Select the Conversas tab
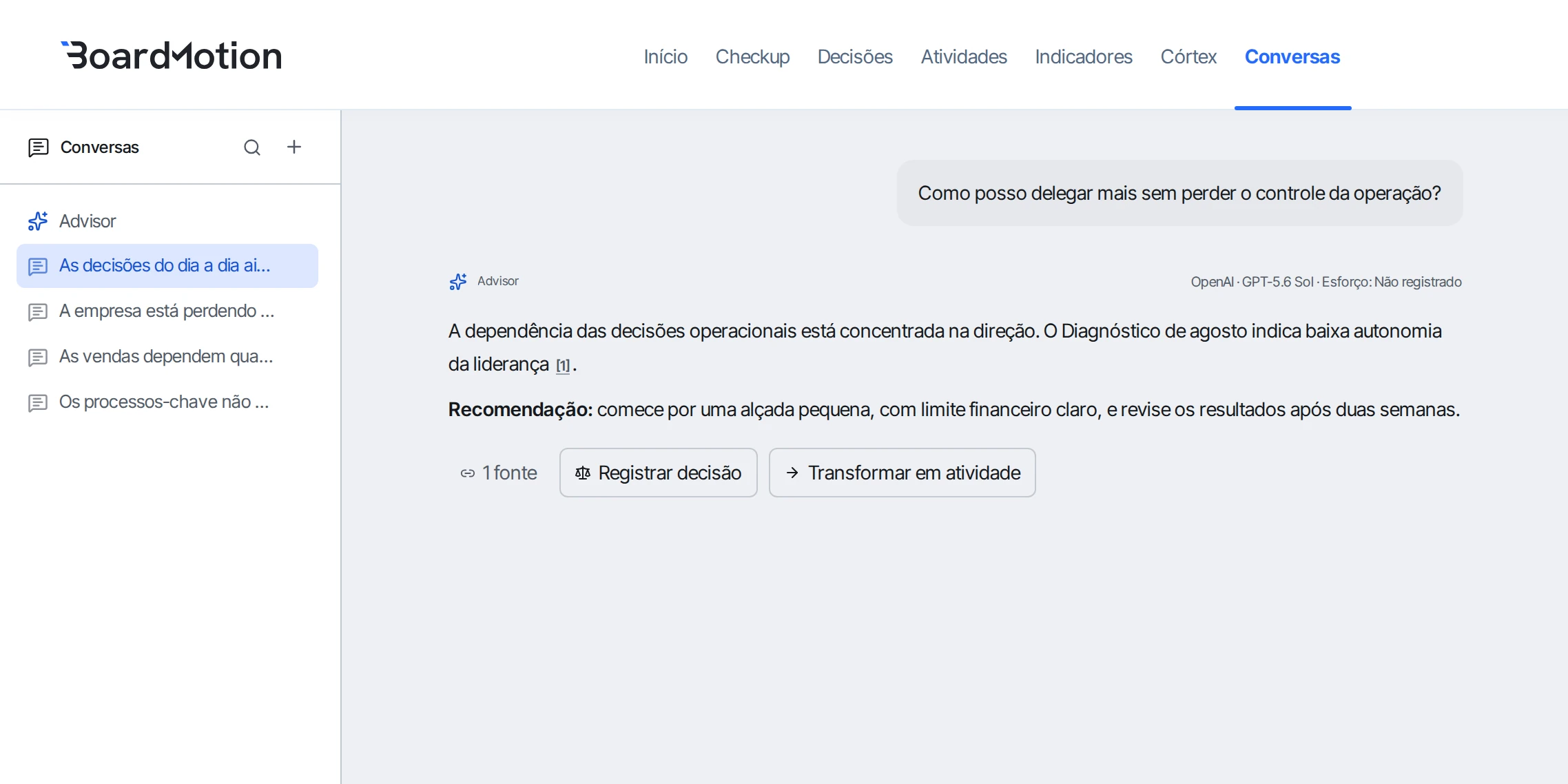1568x784 pixels. [1292, 56]
